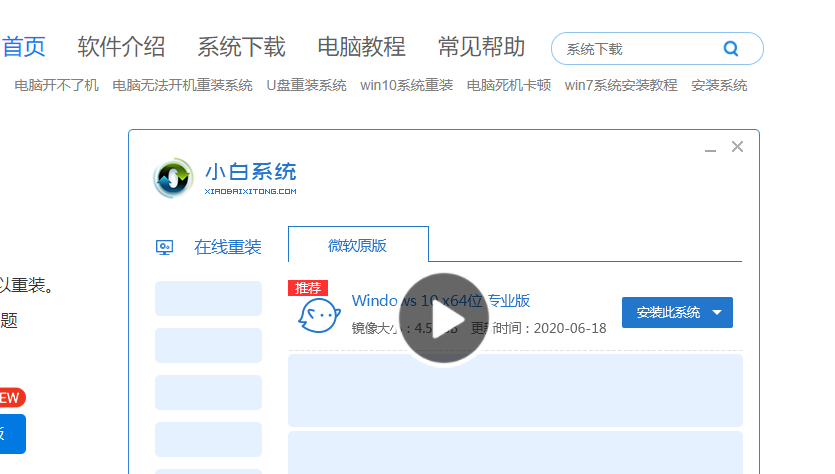Click the magnifier search icon
This screenshot has width=835, height=474.
(731, 48)
